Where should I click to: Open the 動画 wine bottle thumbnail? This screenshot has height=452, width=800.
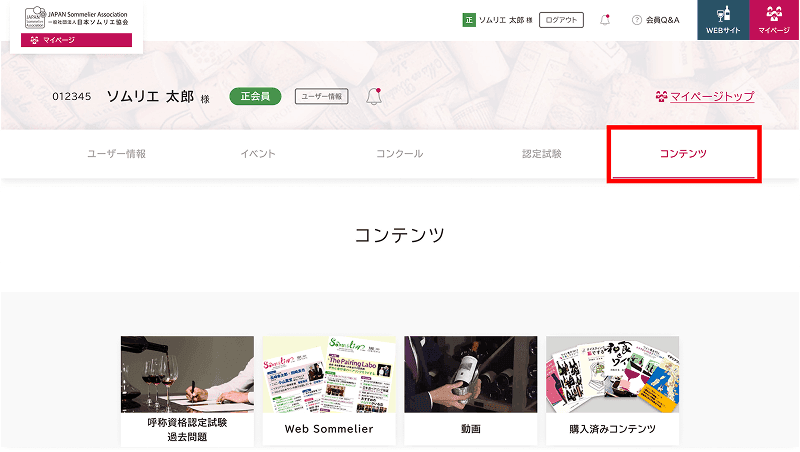point(470,374)
